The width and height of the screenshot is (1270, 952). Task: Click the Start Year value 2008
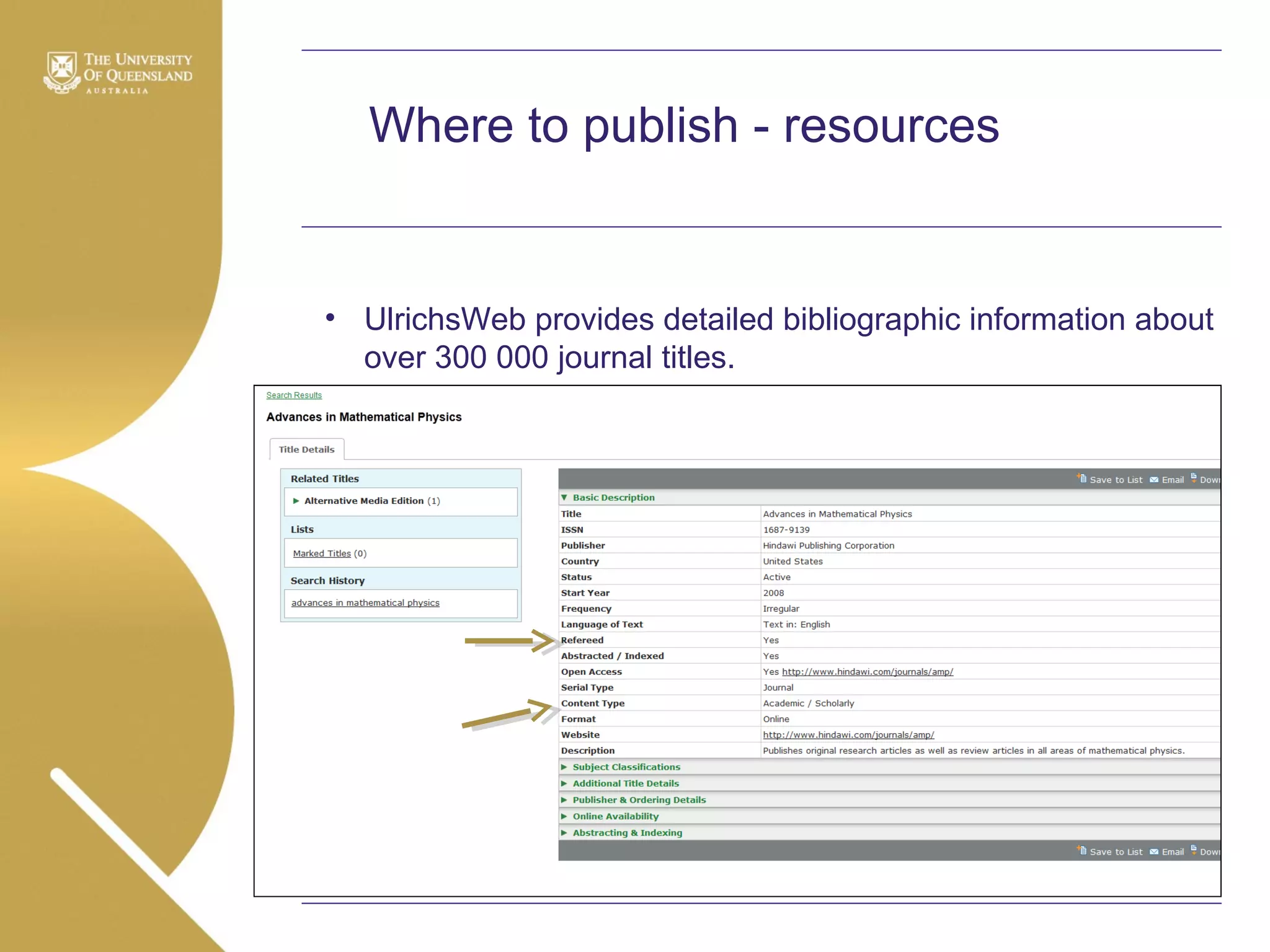773,593
